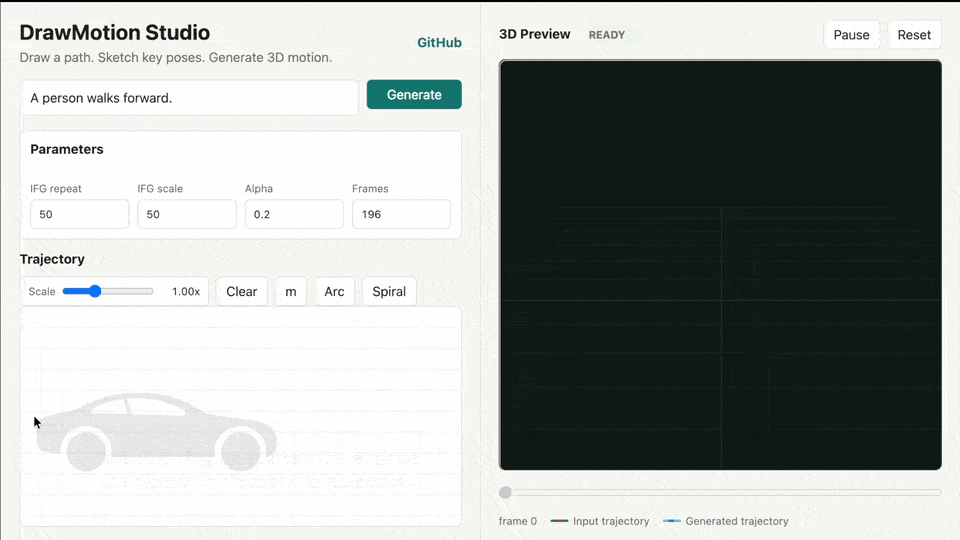Image resolution: width=960 pixels, height=540 pixels.
Task: Click the Trajectory section heading
Action: click(52, 259)
